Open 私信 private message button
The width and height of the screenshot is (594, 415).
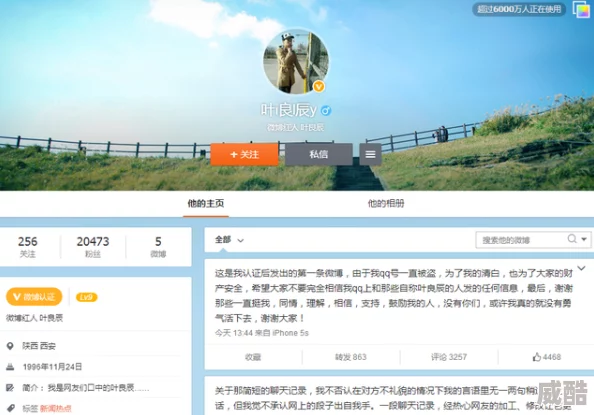tap(319, 154)
